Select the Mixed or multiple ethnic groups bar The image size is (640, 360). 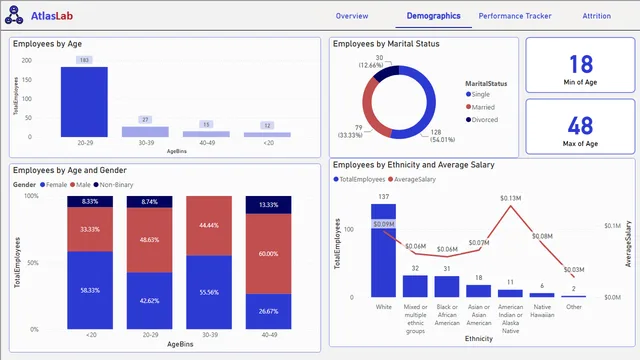point(415,286)
